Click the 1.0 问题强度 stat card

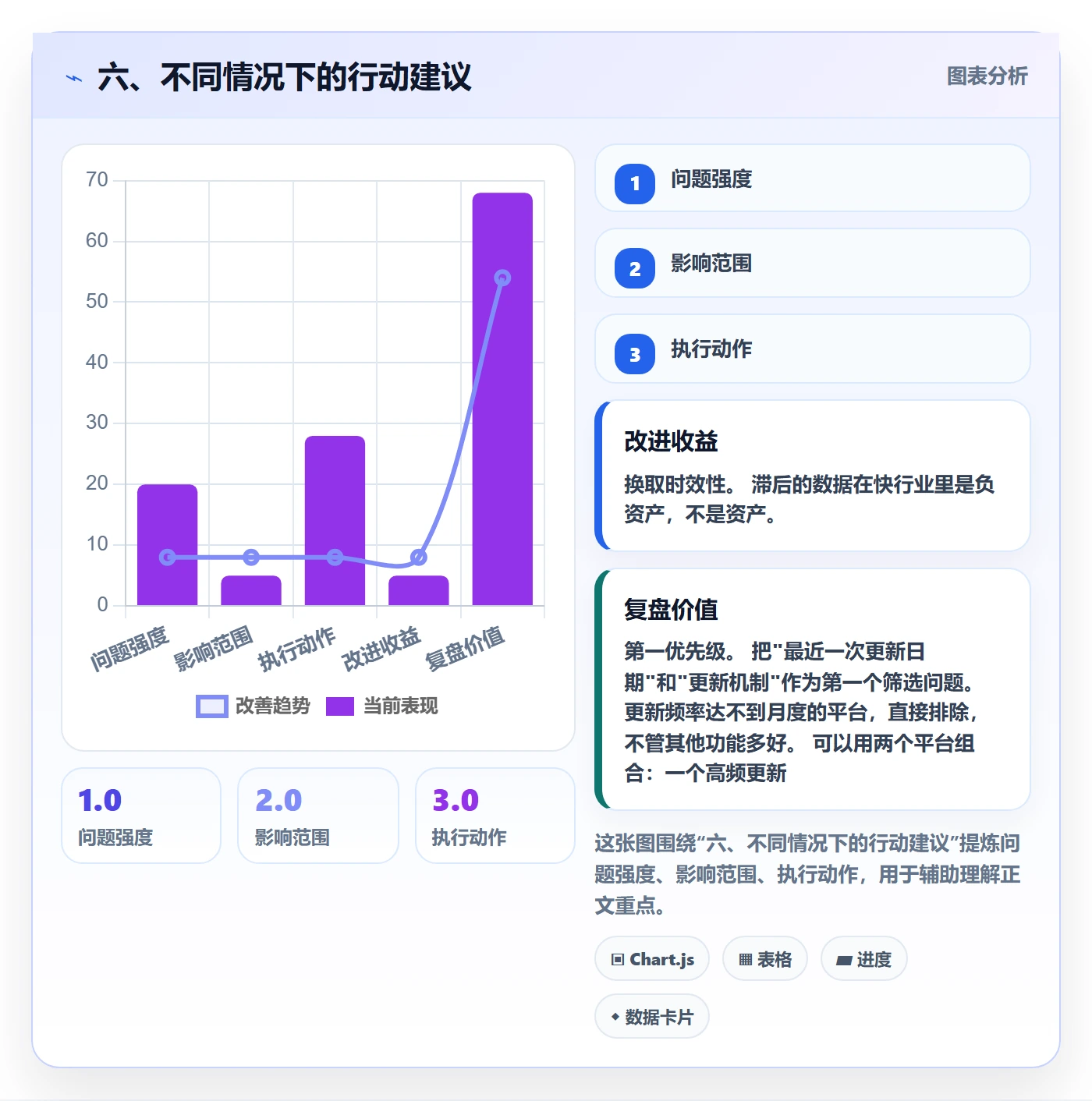point(141,816)
